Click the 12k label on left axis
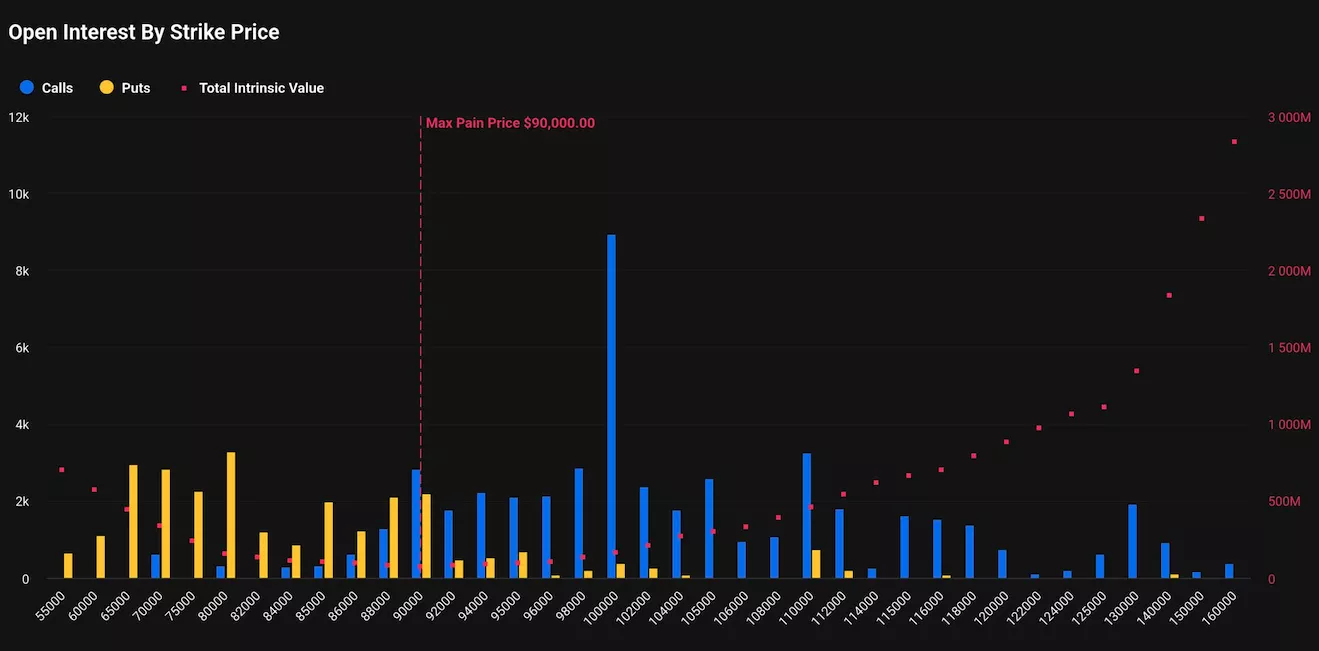1319x651 pixels. pos(19,117)
